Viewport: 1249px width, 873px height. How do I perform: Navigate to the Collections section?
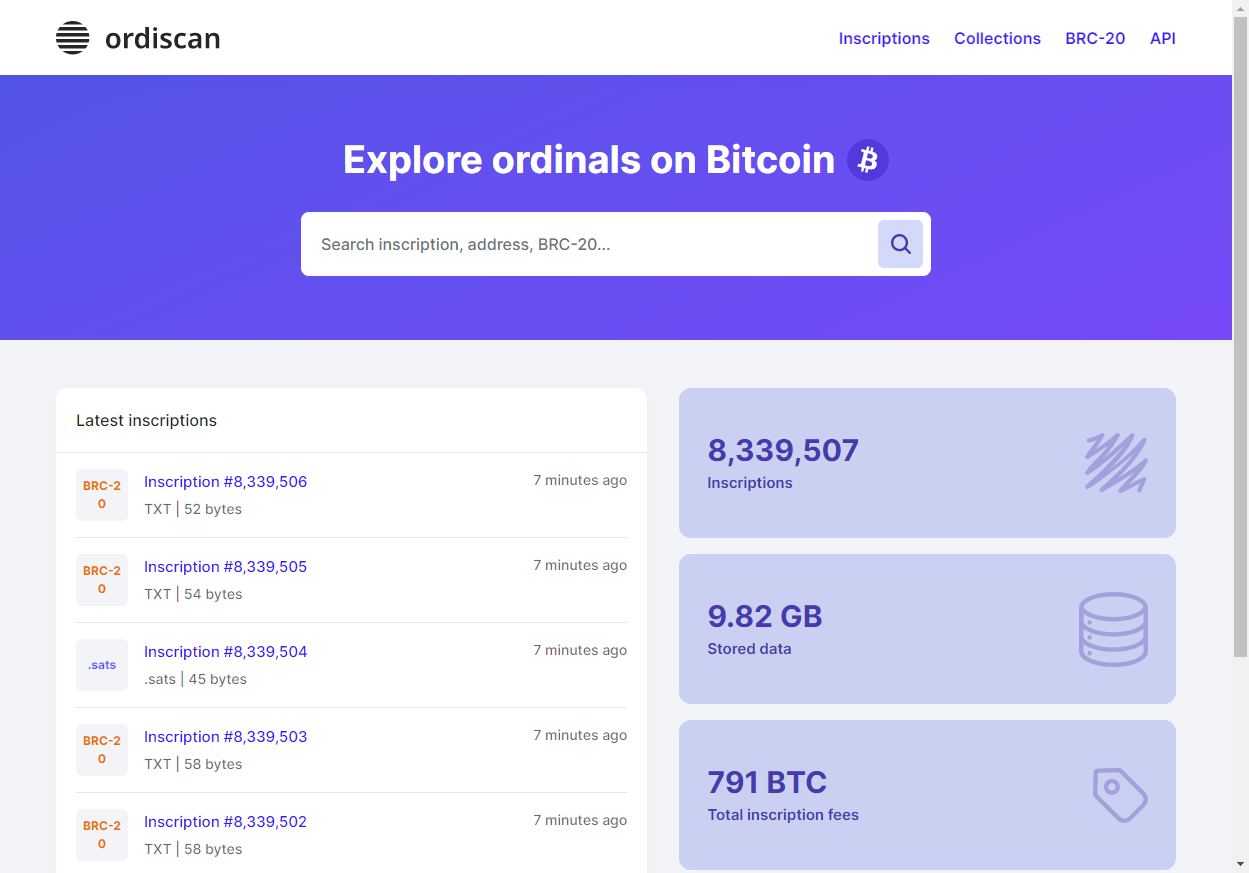point(997,38)
